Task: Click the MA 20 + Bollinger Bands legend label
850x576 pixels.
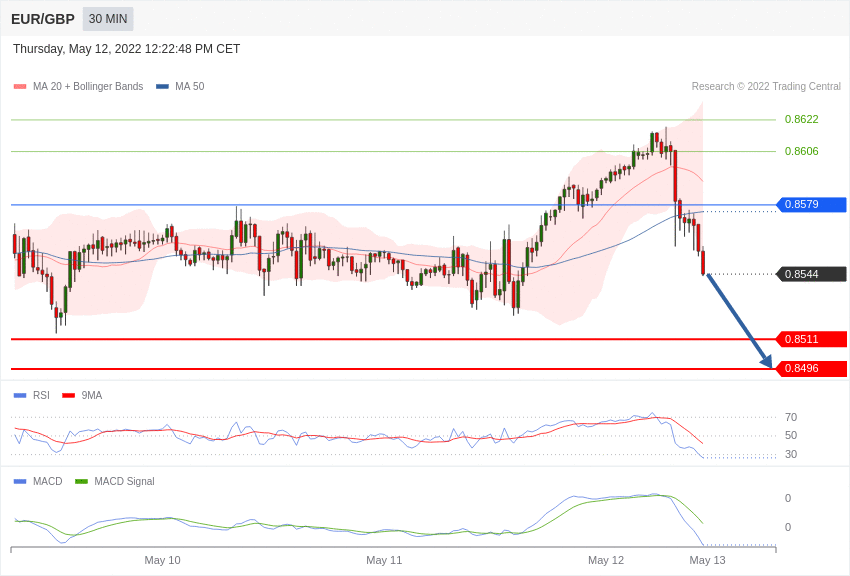Action: tap(88, 86)
